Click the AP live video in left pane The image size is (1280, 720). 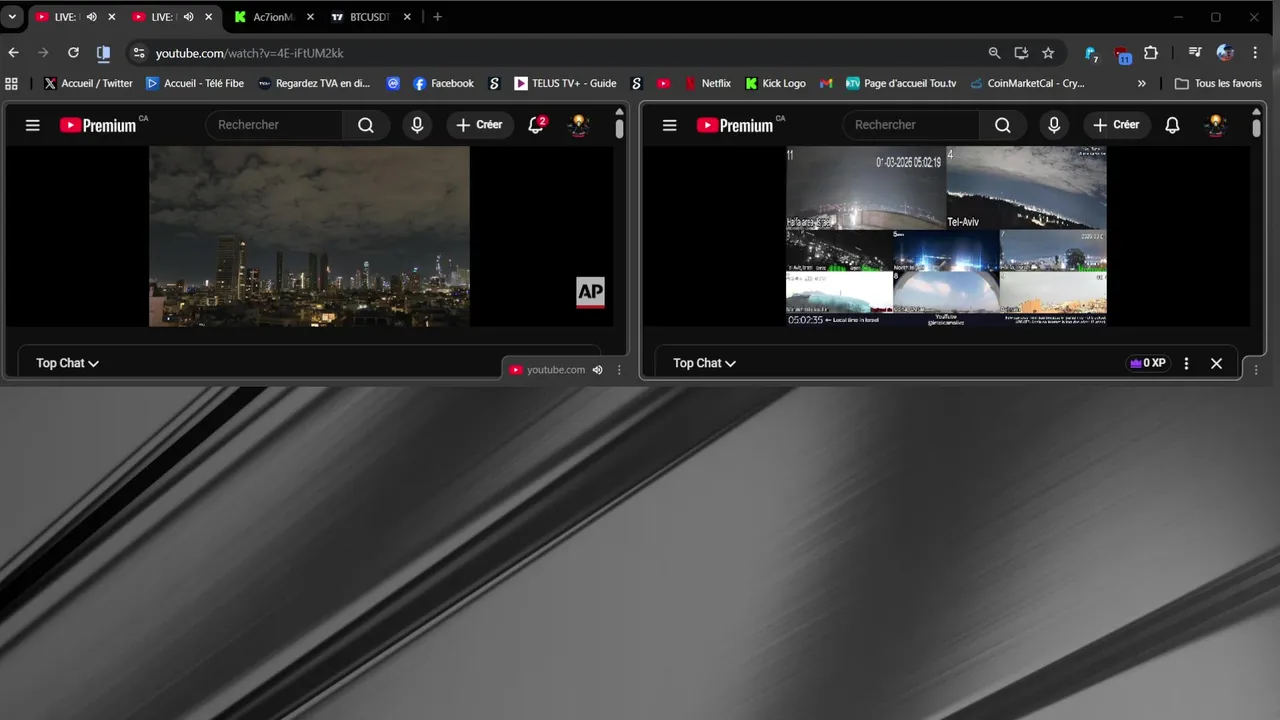[309, 236]
